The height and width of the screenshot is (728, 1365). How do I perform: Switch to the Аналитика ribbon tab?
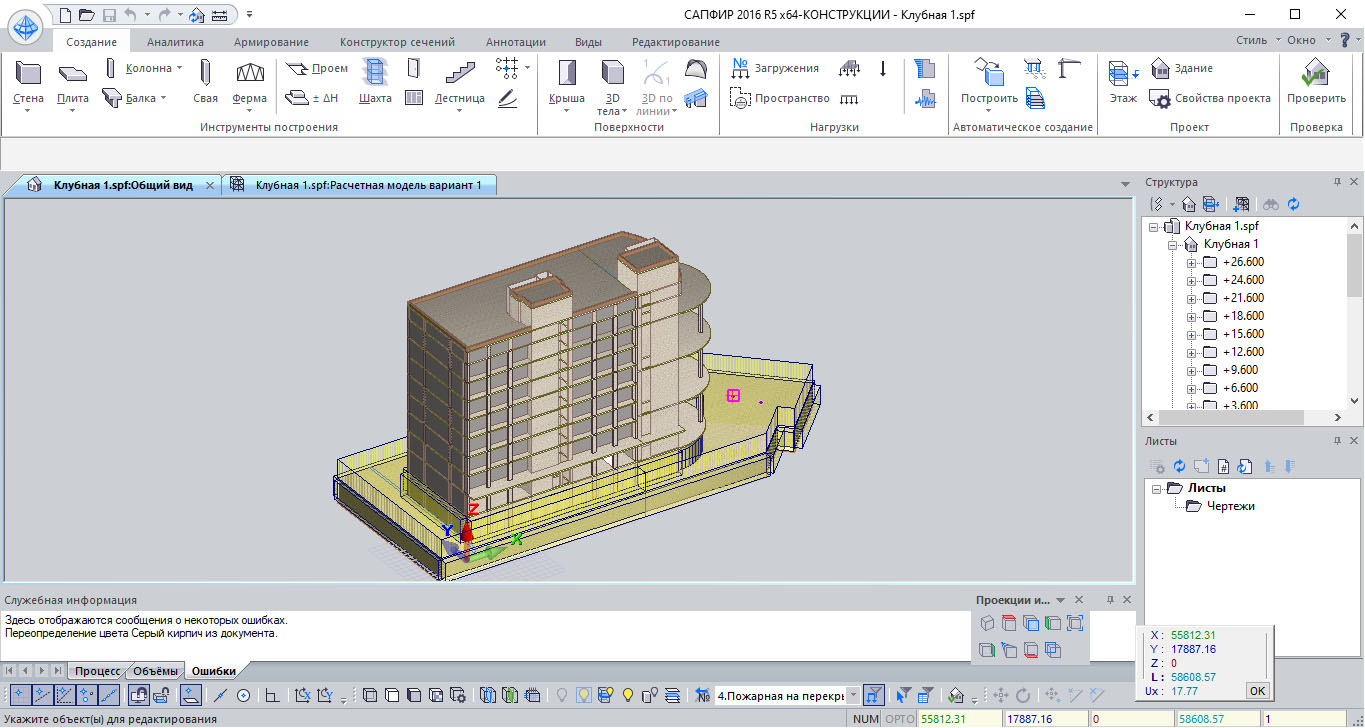point(175,42)
